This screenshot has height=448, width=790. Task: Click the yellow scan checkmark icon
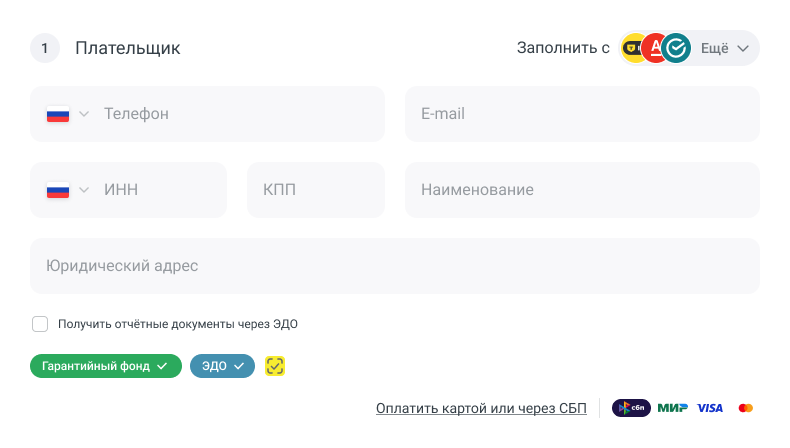click(x=276, y=366)
